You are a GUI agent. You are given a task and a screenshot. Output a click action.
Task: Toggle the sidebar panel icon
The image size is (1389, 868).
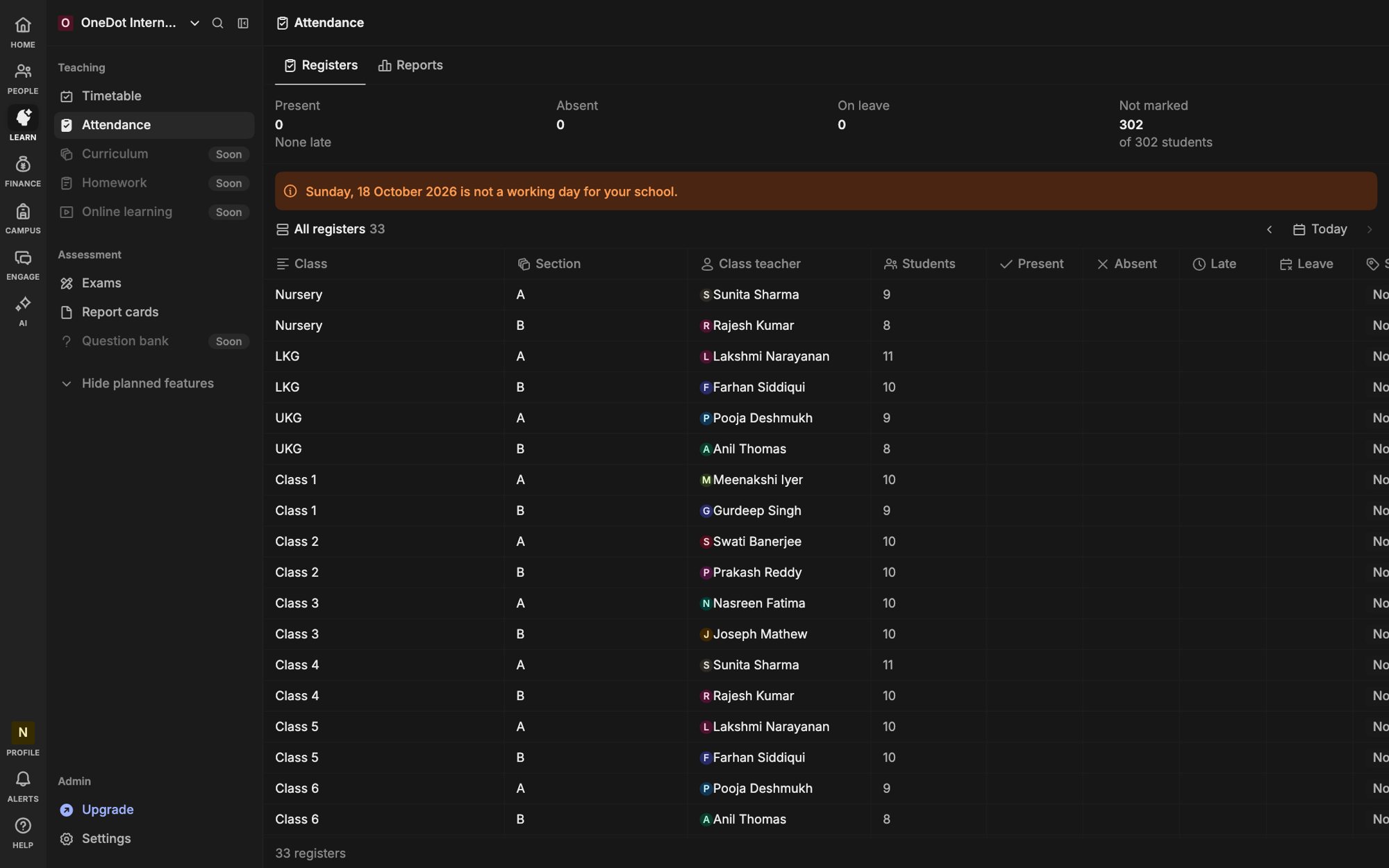pyautogui.click(x=243, y=23)
